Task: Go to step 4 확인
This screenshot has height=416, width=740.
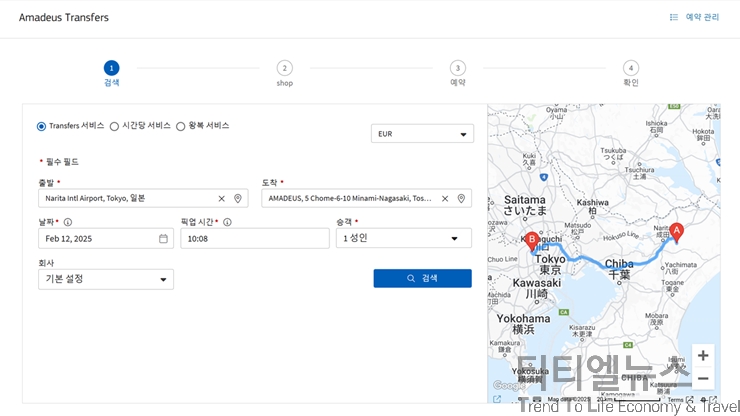Action: coord(631,73)
